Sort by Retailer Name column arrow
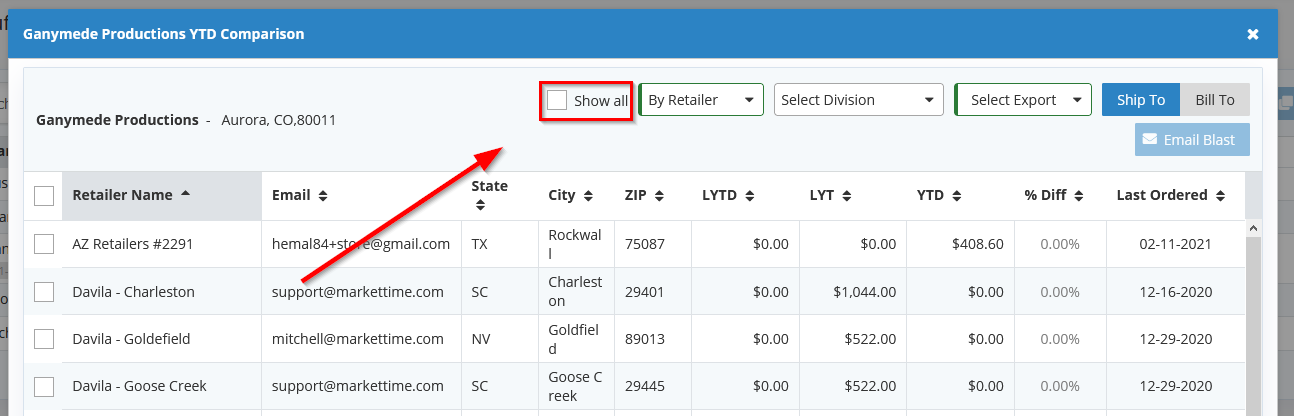The width and height of the screenshot is (1294, 416). click(x=186, y=195)
